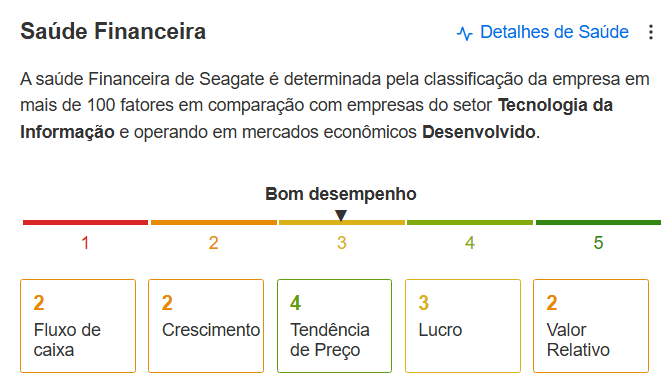The height and width of the screenshot is (388, 669).
Task: Click the Saúde Financeira heading
Action: (113, 32)
